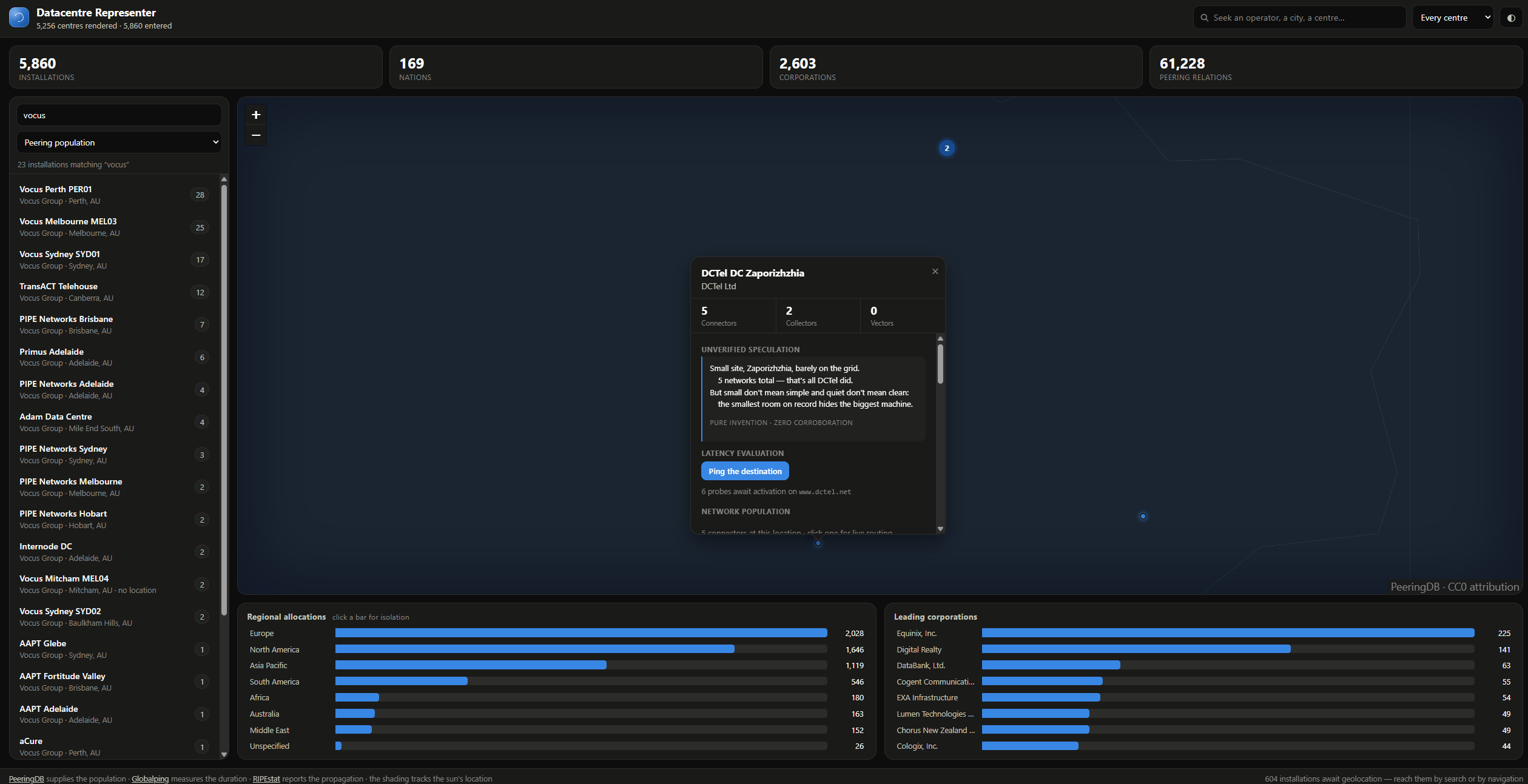This screenshot has height=784, width=1528.
Task: Click the Lumen Technologies corporation row
Action: (1203, 714)
